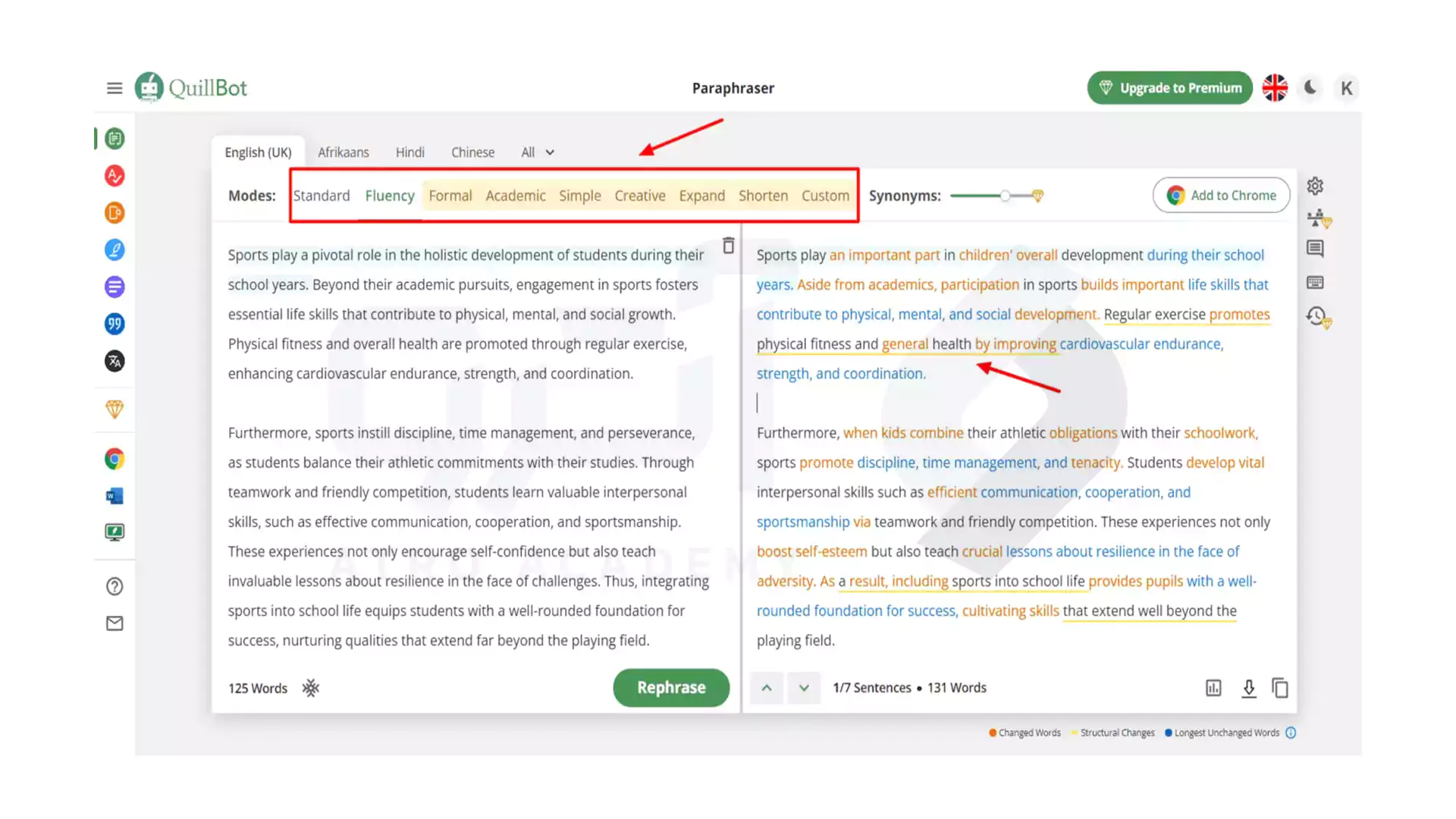Delete input text with trash icon
Image resolution: width=1456 pixels, height=819 pixels.
728,246
